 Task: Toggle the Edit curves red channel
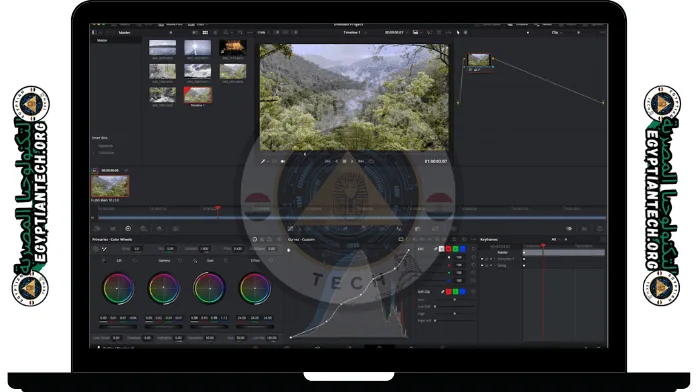(x=448, y=249)
